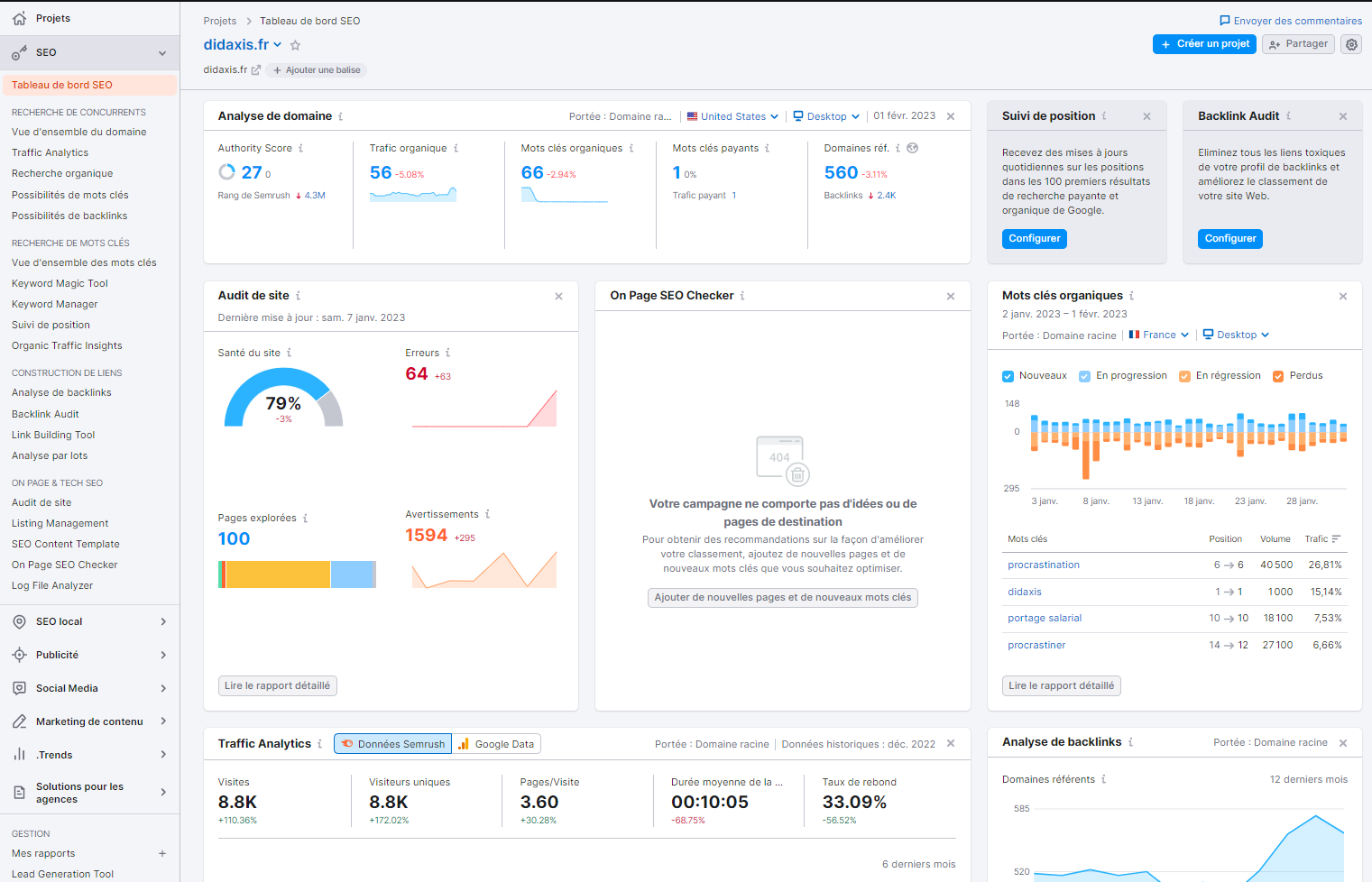1372x882 pixels.
Task: Click info icon beside Santé du site
Action: click(x=289, y=353)
